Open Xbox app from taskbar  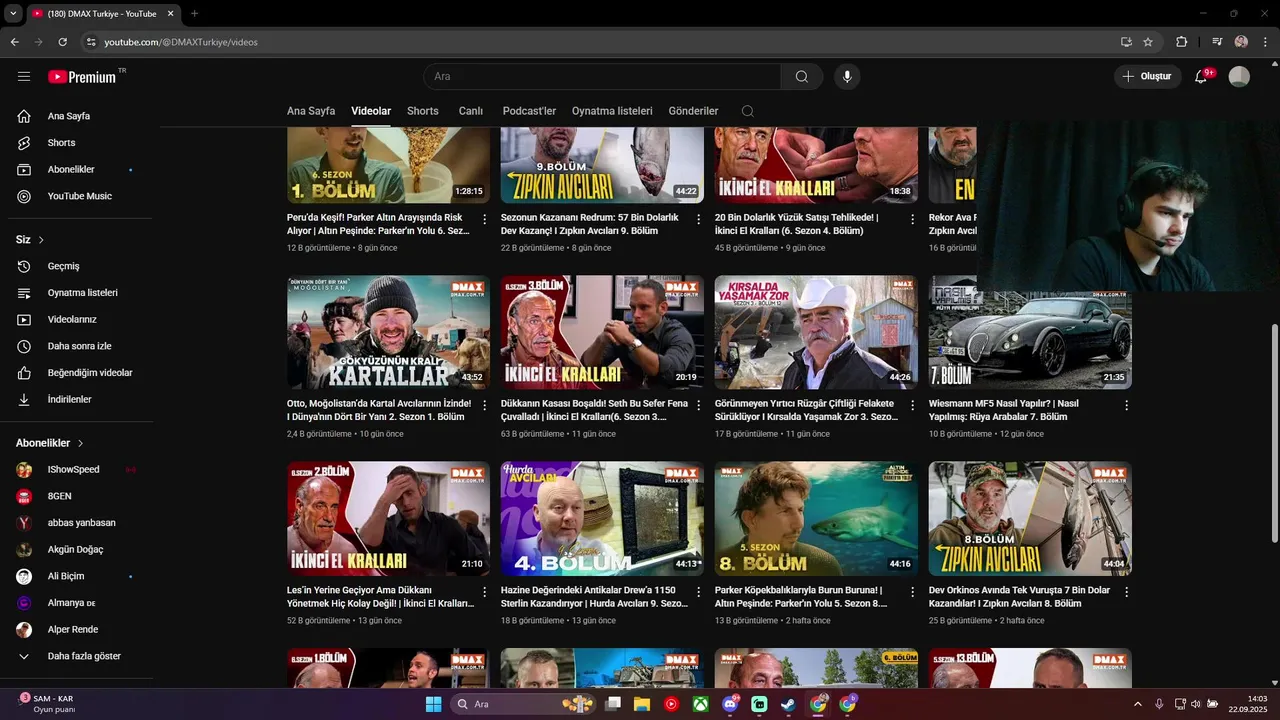701,704
